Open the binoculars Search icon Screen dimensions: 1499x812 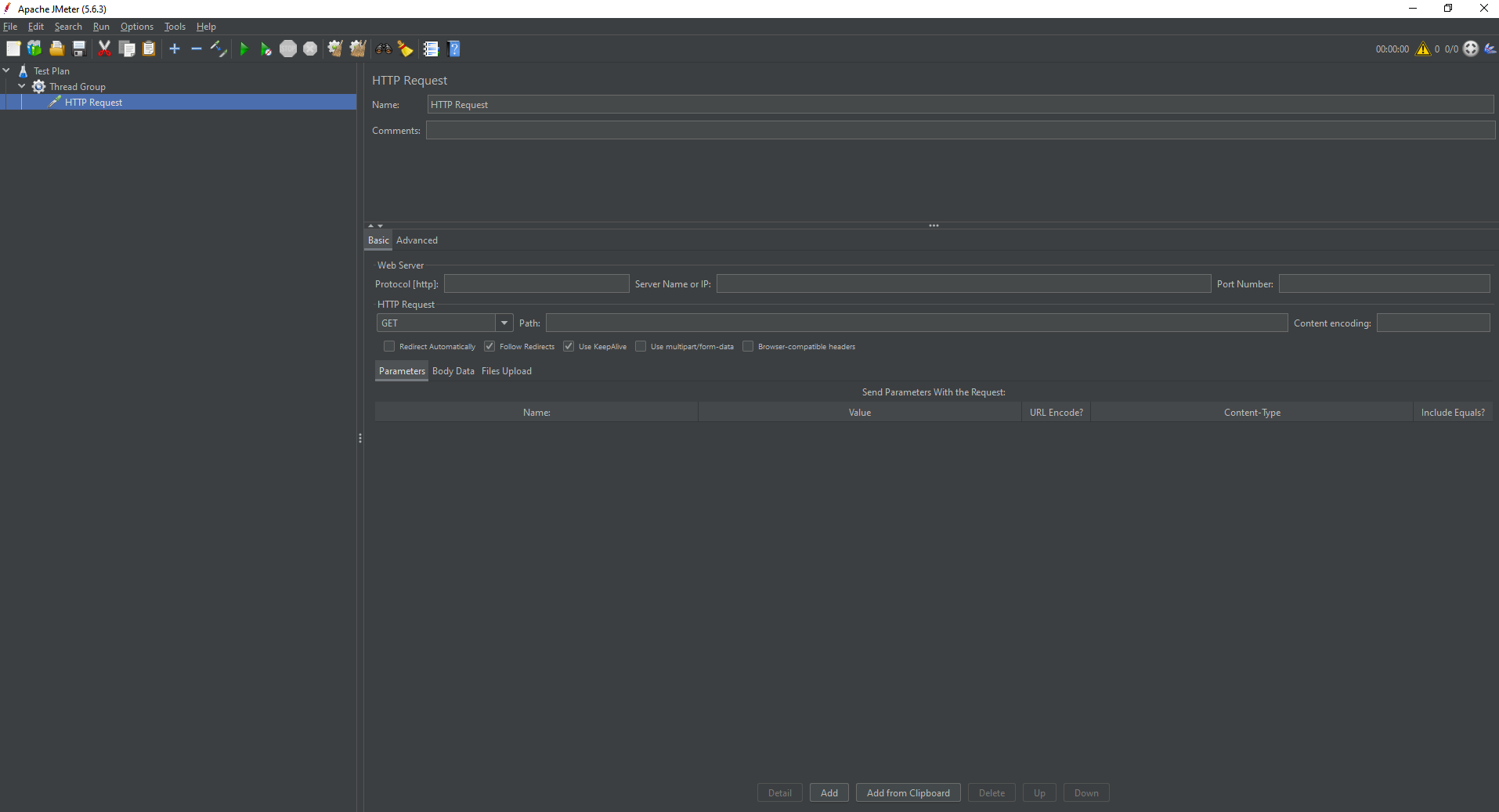[383, 49]
